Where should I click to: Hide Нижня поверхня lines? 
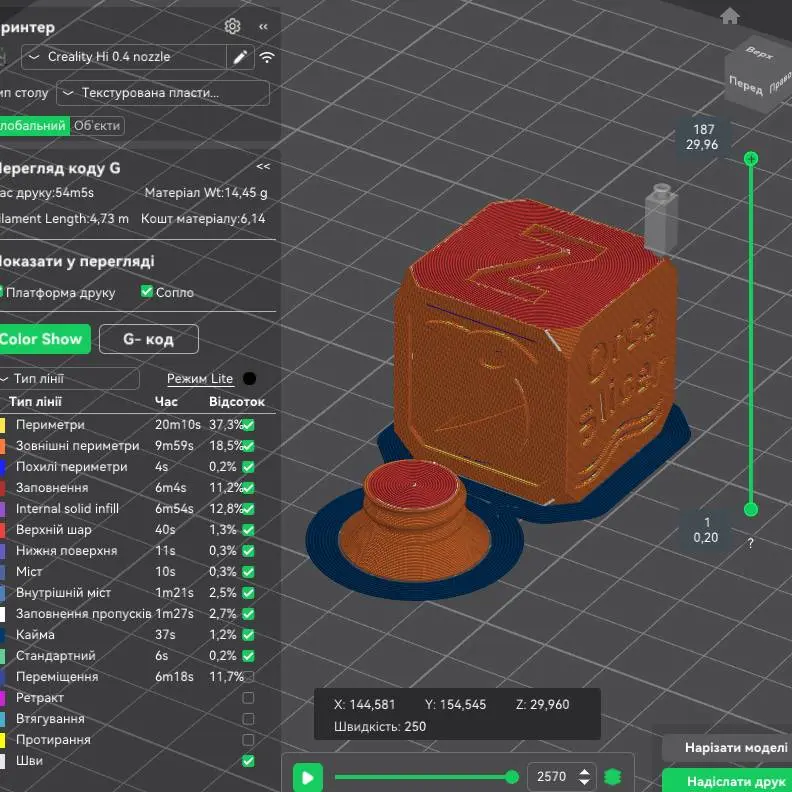click(248, 551)
